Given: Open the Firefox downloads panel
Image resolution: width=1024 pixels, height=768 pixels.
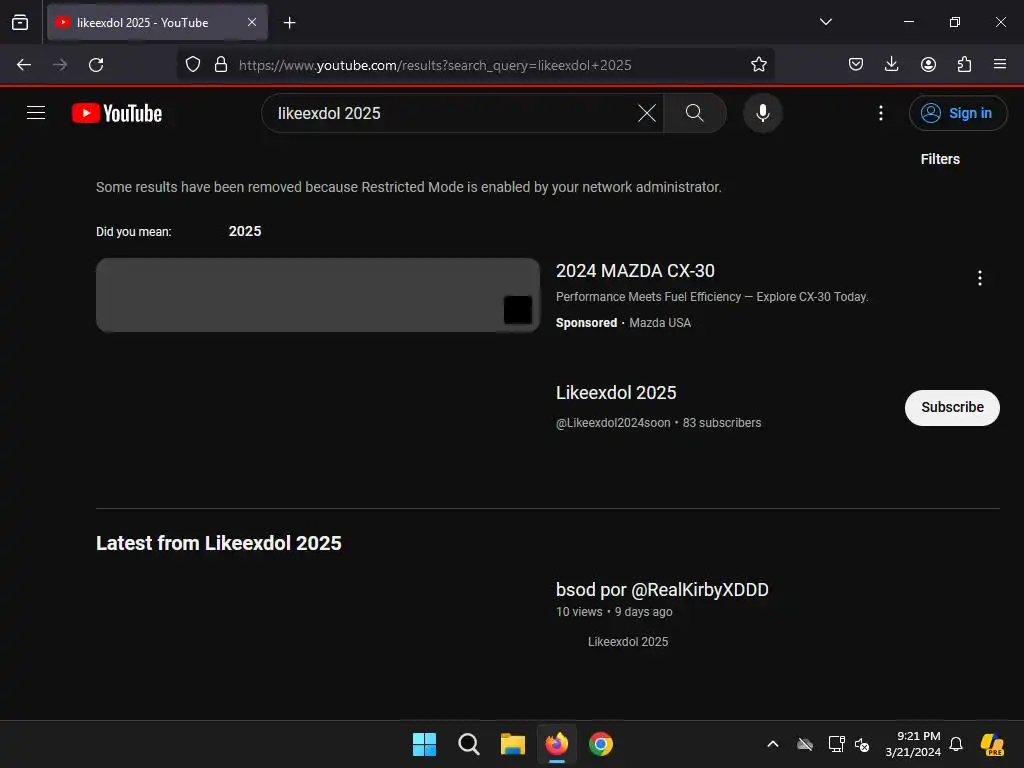Looking at the screenshot, I should pos(891,64).
